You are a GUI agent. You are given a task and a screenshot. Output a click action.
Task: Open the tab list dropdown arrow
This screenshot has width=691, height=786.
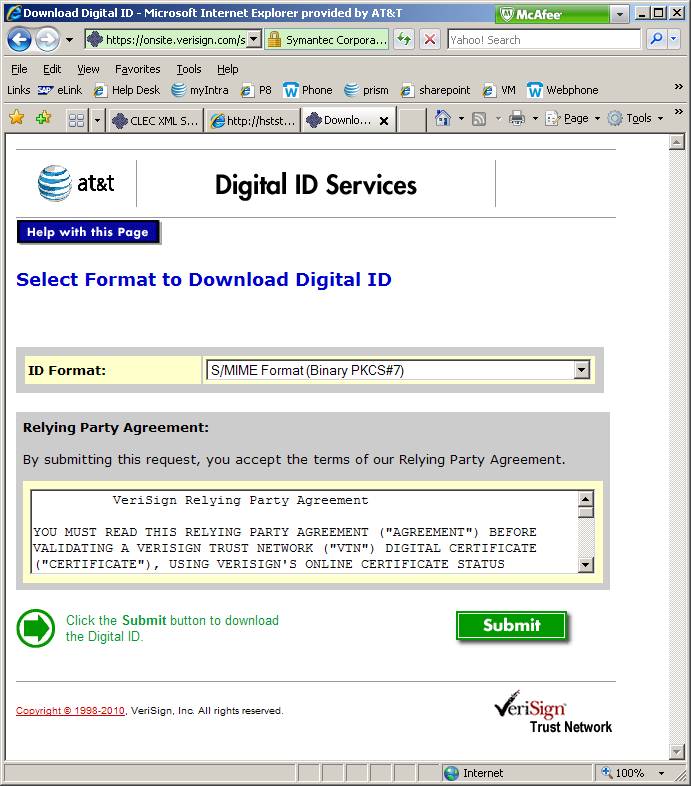click(x=97, y=120)
